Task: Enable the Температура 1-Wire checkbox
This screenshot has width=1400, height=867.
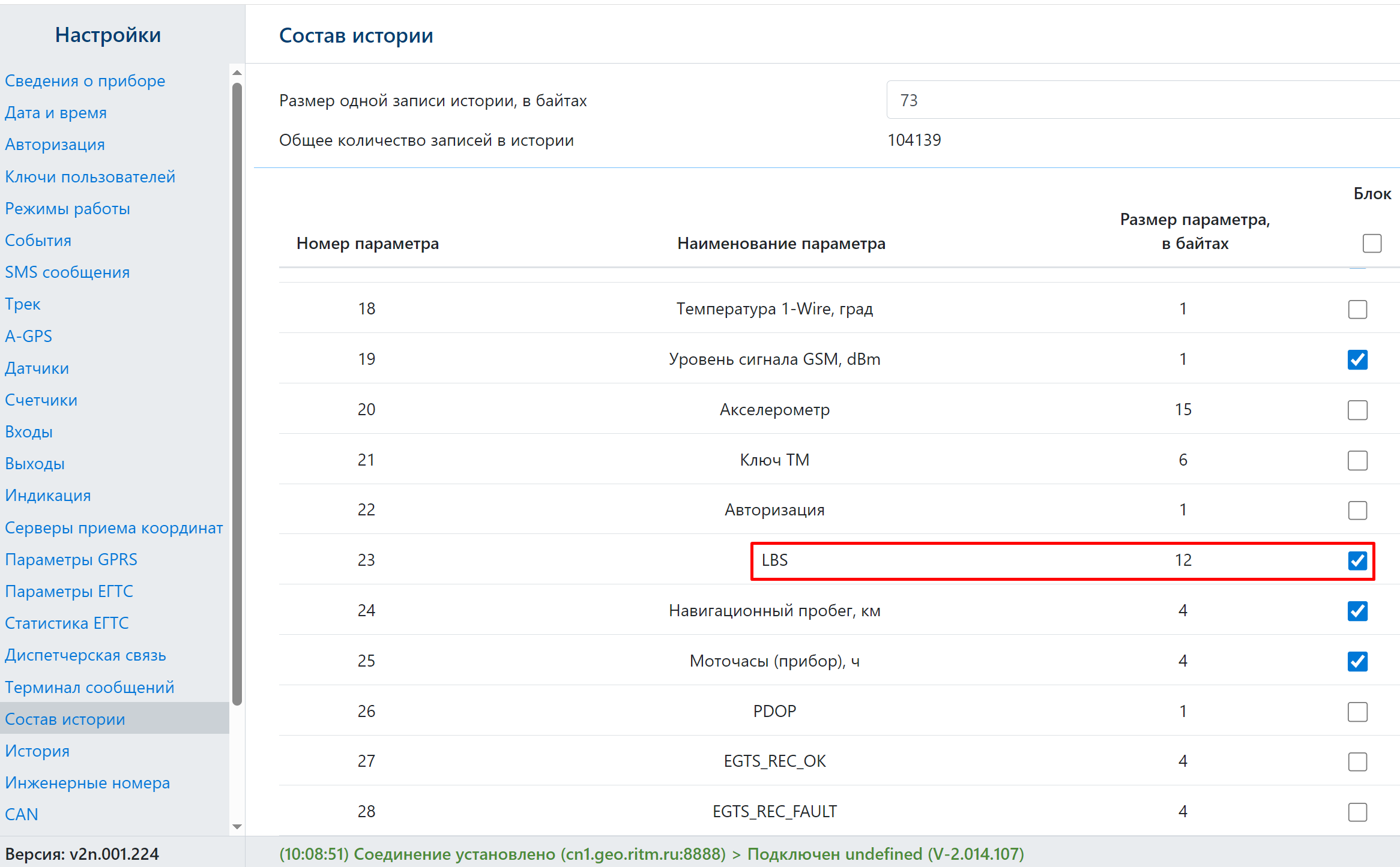Action: (1357, 310)
